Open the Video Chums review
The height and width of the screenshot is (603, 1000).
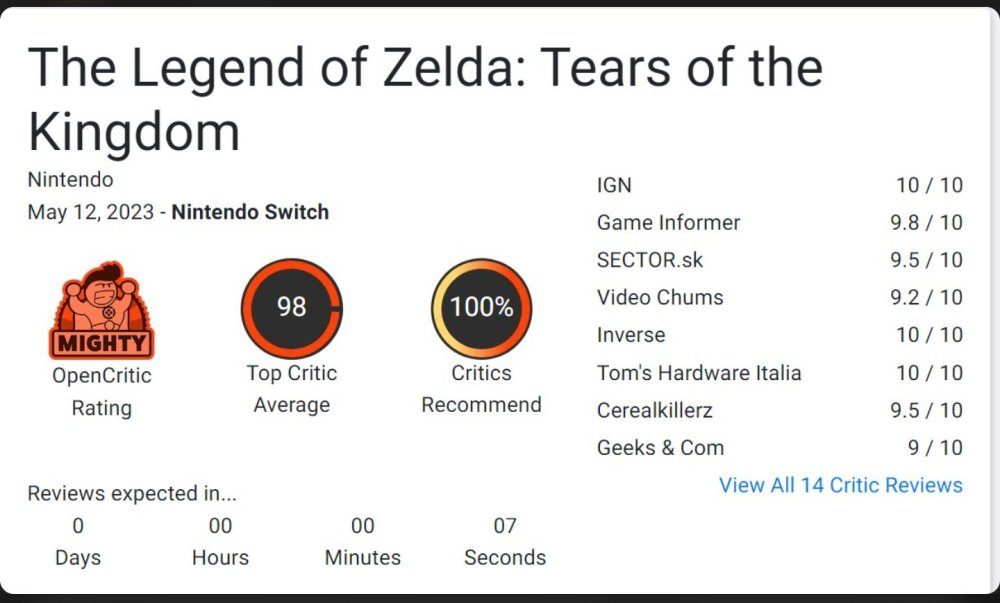(779, 298)
